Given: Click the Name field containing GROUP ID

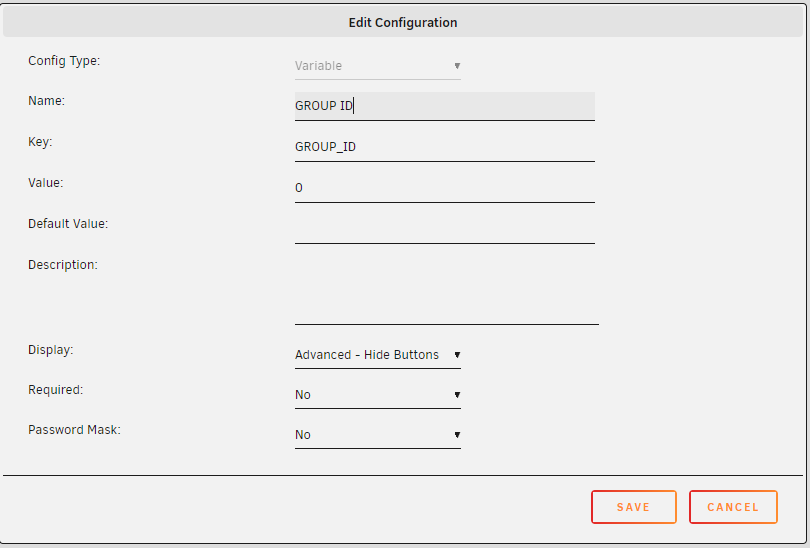Looking at the screenshot, I should 445,106.
